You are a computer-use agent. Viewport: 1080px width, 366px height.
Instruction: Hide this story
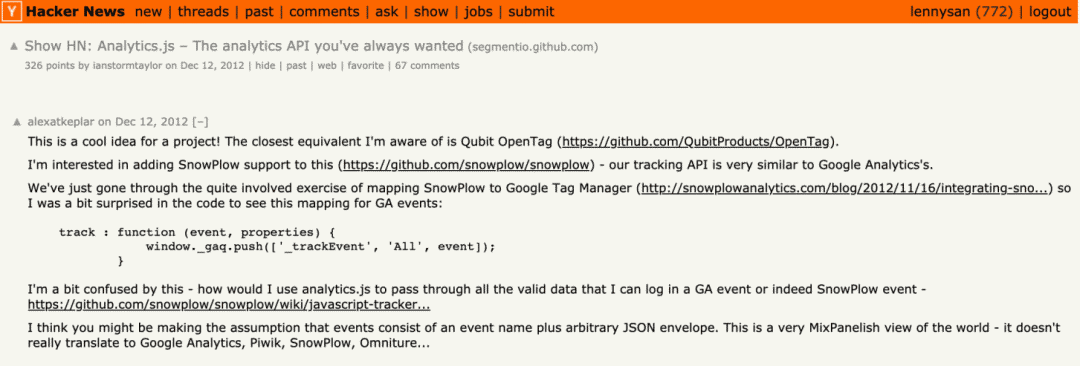coord(264,66)
